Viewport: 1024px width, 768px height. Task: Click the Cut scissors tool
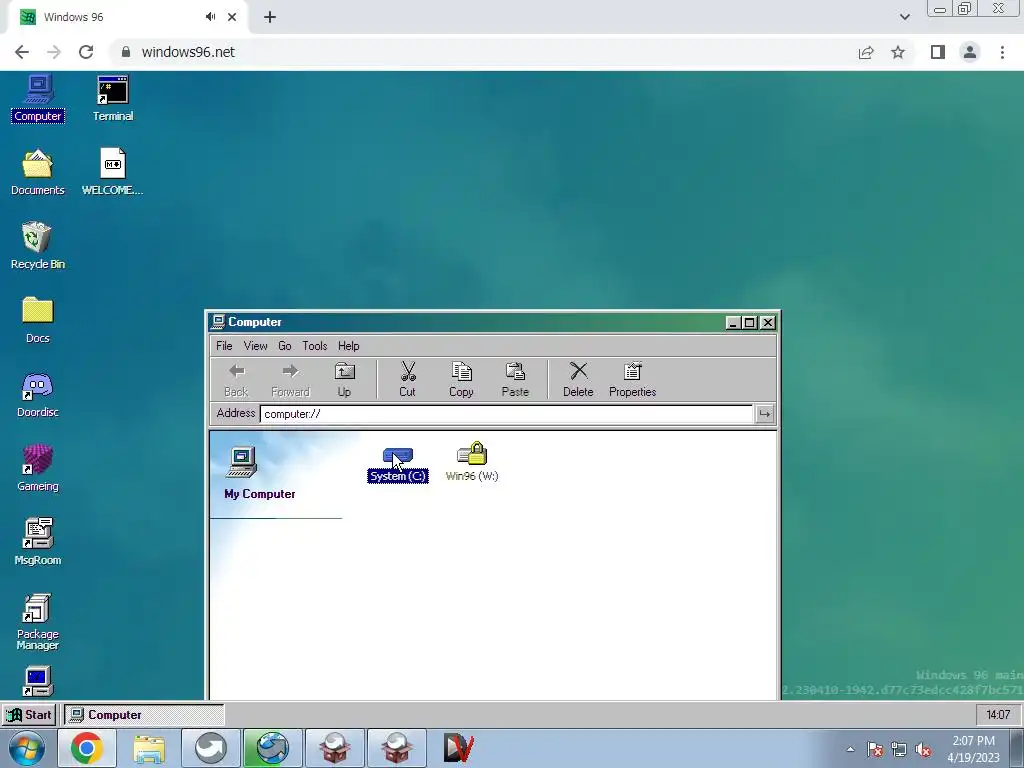pyautogui.click(x=408, y=380)
